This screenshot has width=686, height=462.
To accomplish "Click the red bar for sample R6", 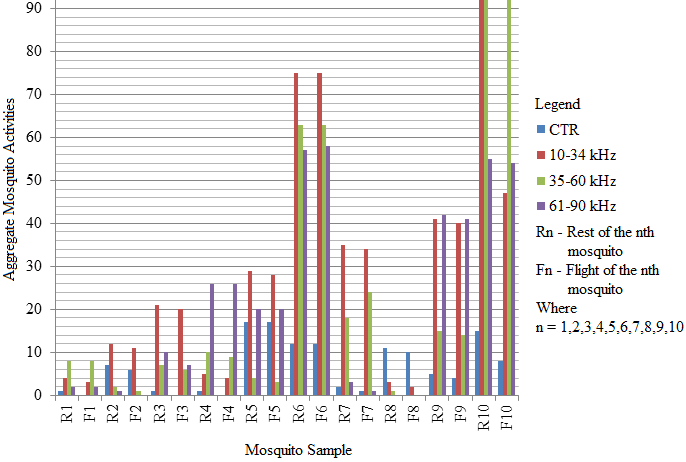I will tap(296, 235).
